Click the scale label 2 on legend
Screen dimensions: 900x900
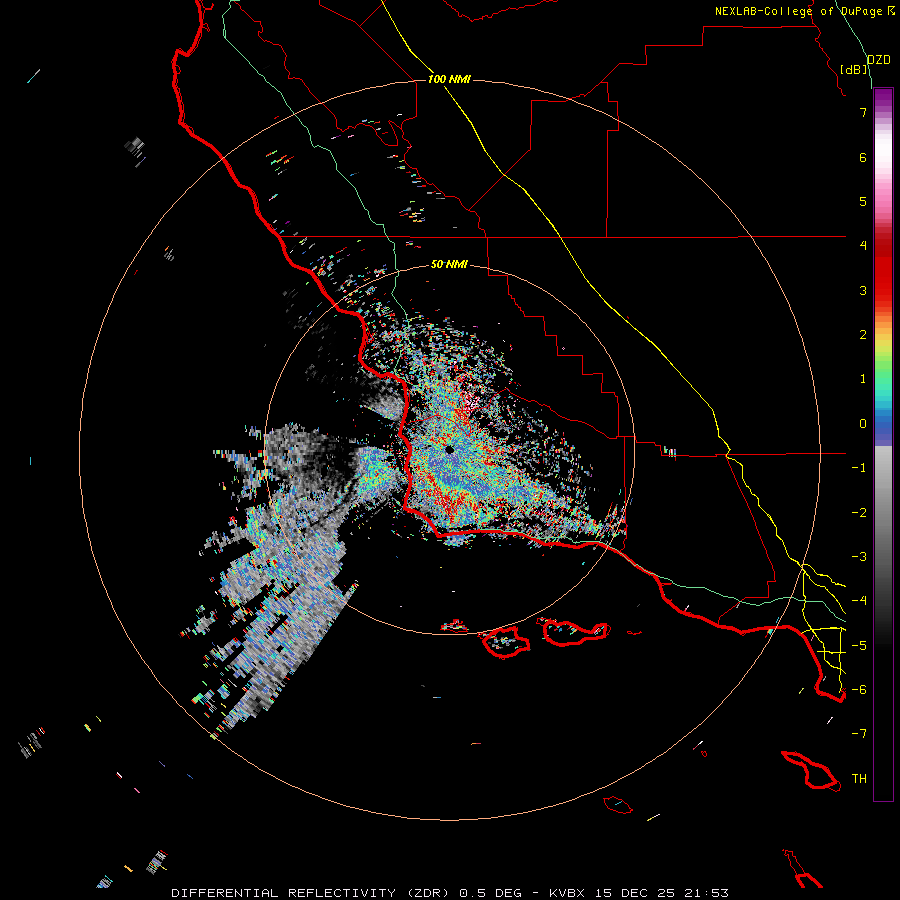pyautogui.click(x=863, y=335)
